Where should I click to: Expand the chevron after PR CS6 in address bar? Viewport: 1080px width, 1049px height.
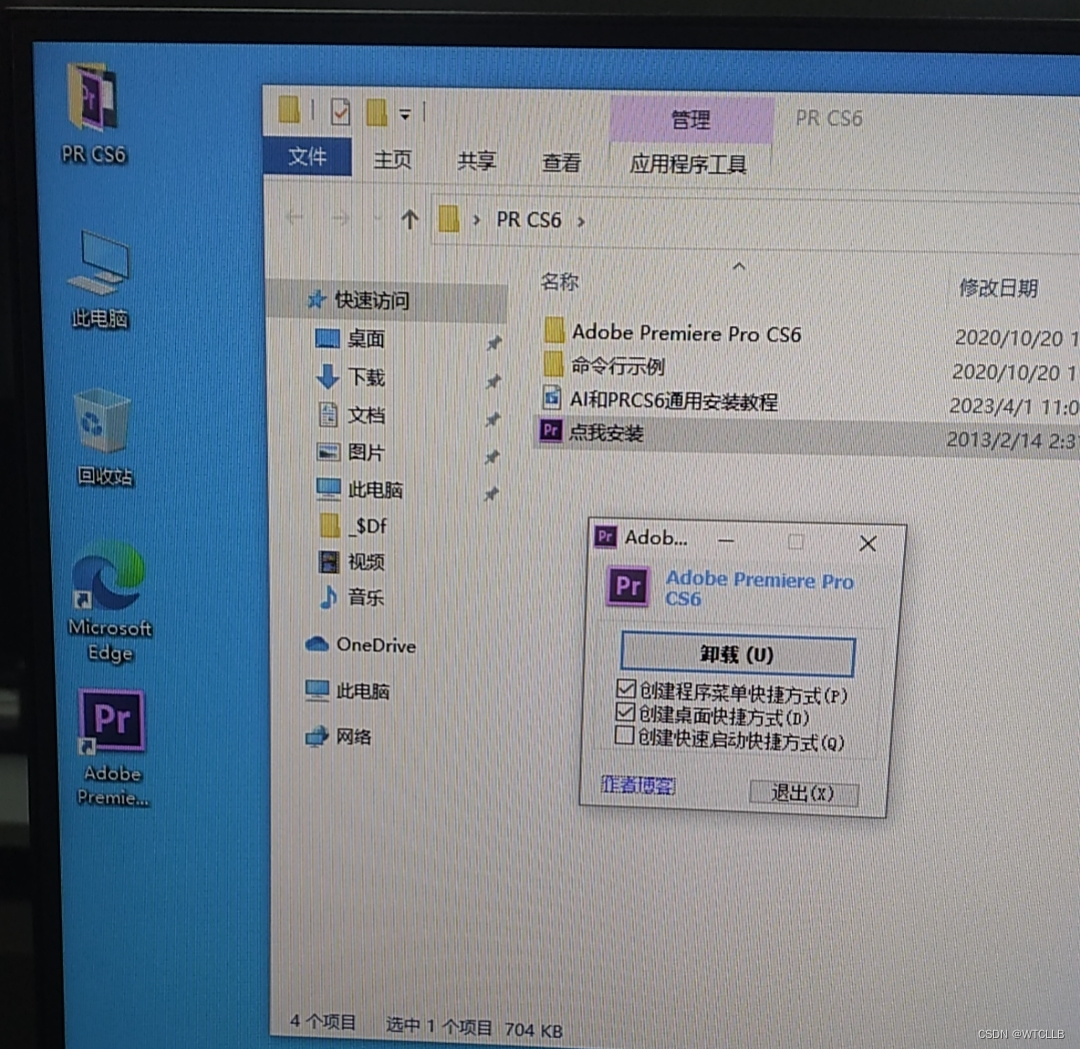(581, 222)
